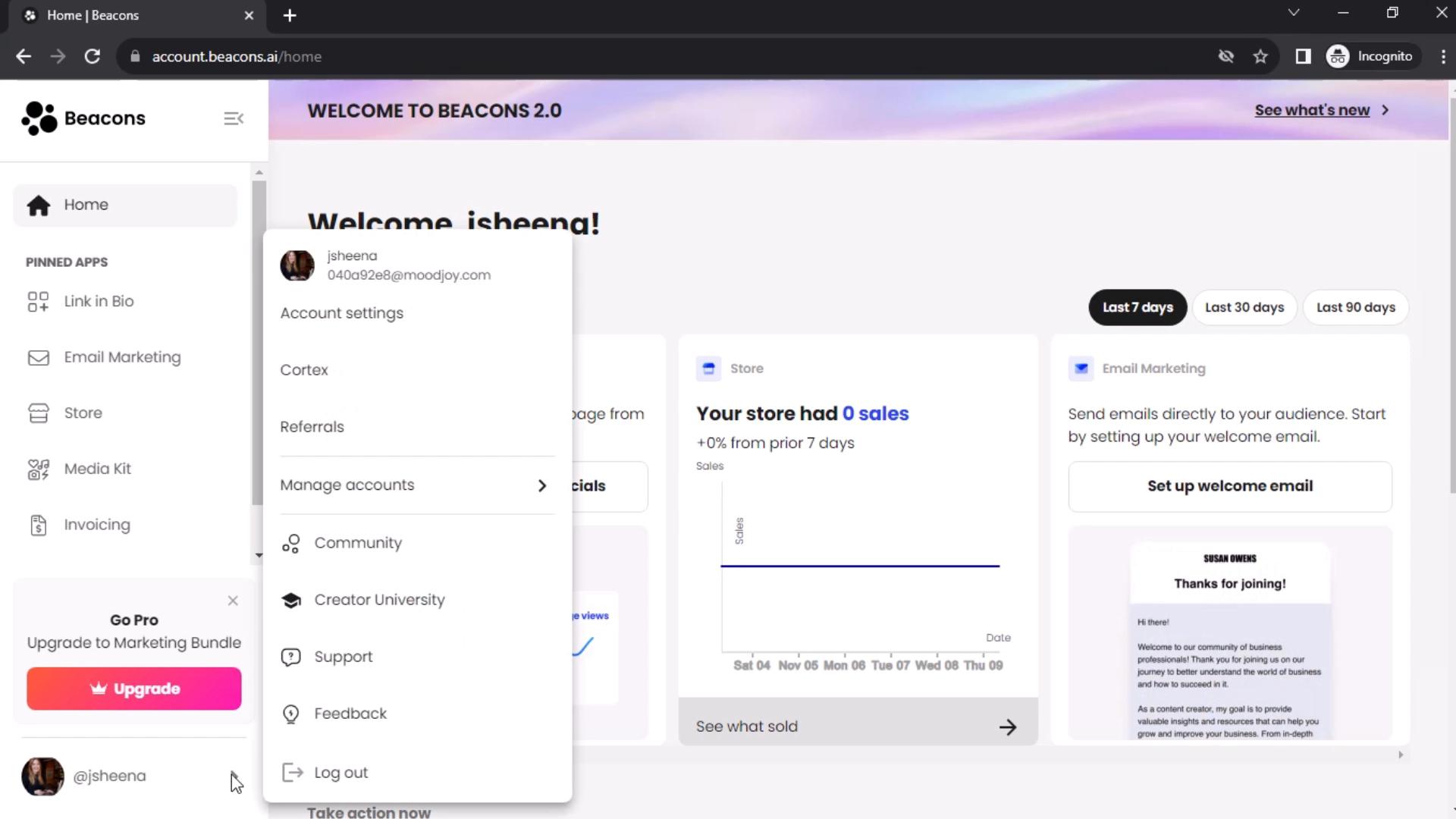Select the Email Marketing sidebar icon

[x=37, y=357]
